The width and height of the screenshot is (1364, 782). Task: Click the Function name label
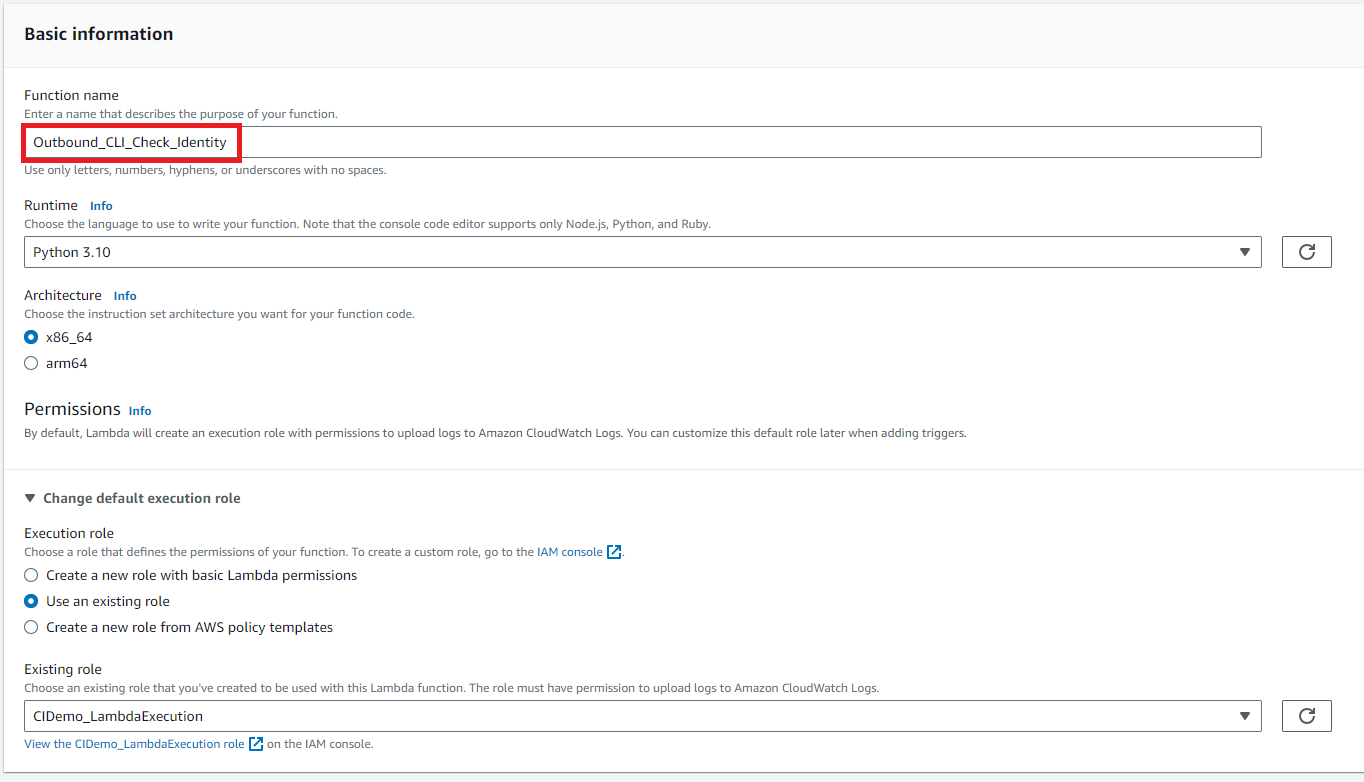coord(71,95)
